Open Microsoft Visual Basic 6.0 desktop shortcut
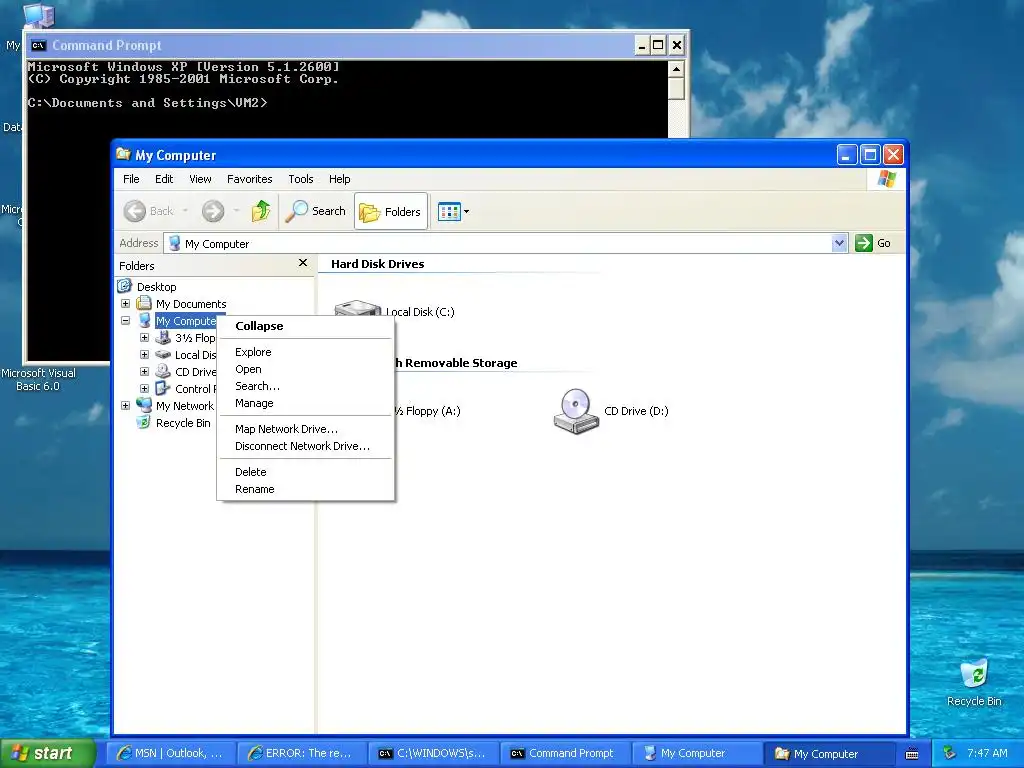1024x768 pixels. tap(38, 380)
